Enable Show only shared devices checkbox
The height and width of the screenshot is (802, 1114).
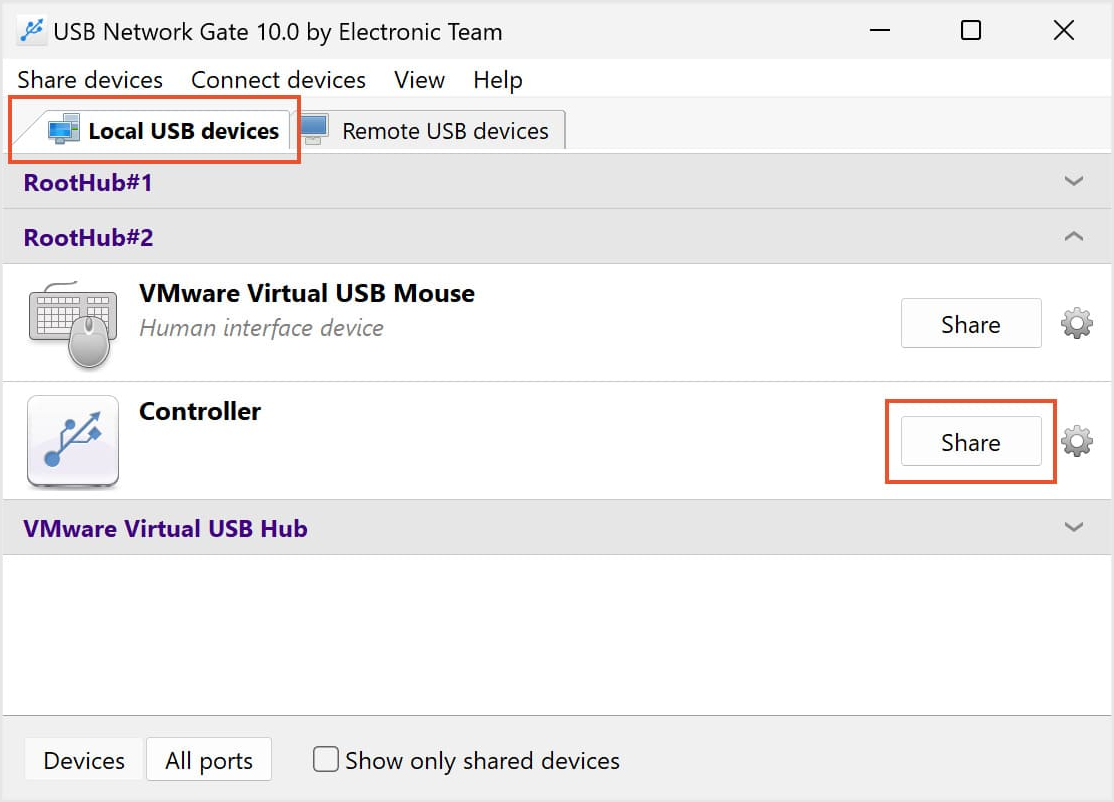point(326,760)
